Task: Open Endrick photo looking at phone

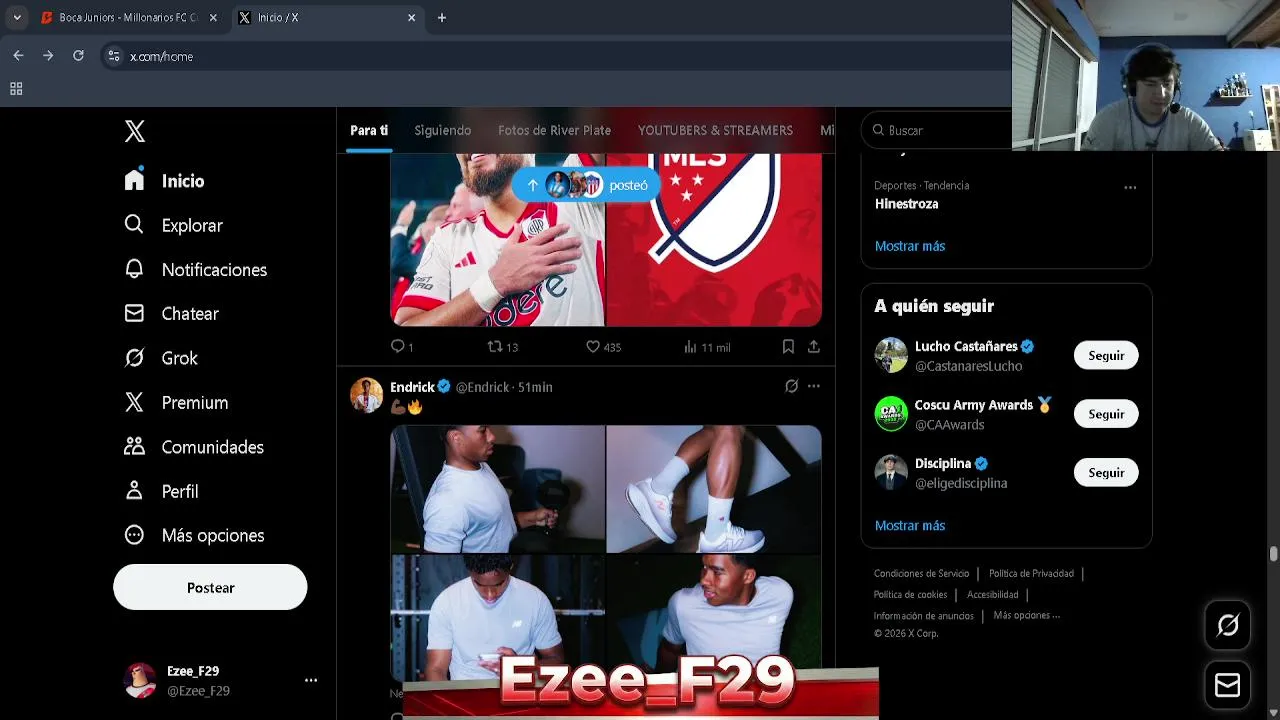Action: tap(497, 617)
